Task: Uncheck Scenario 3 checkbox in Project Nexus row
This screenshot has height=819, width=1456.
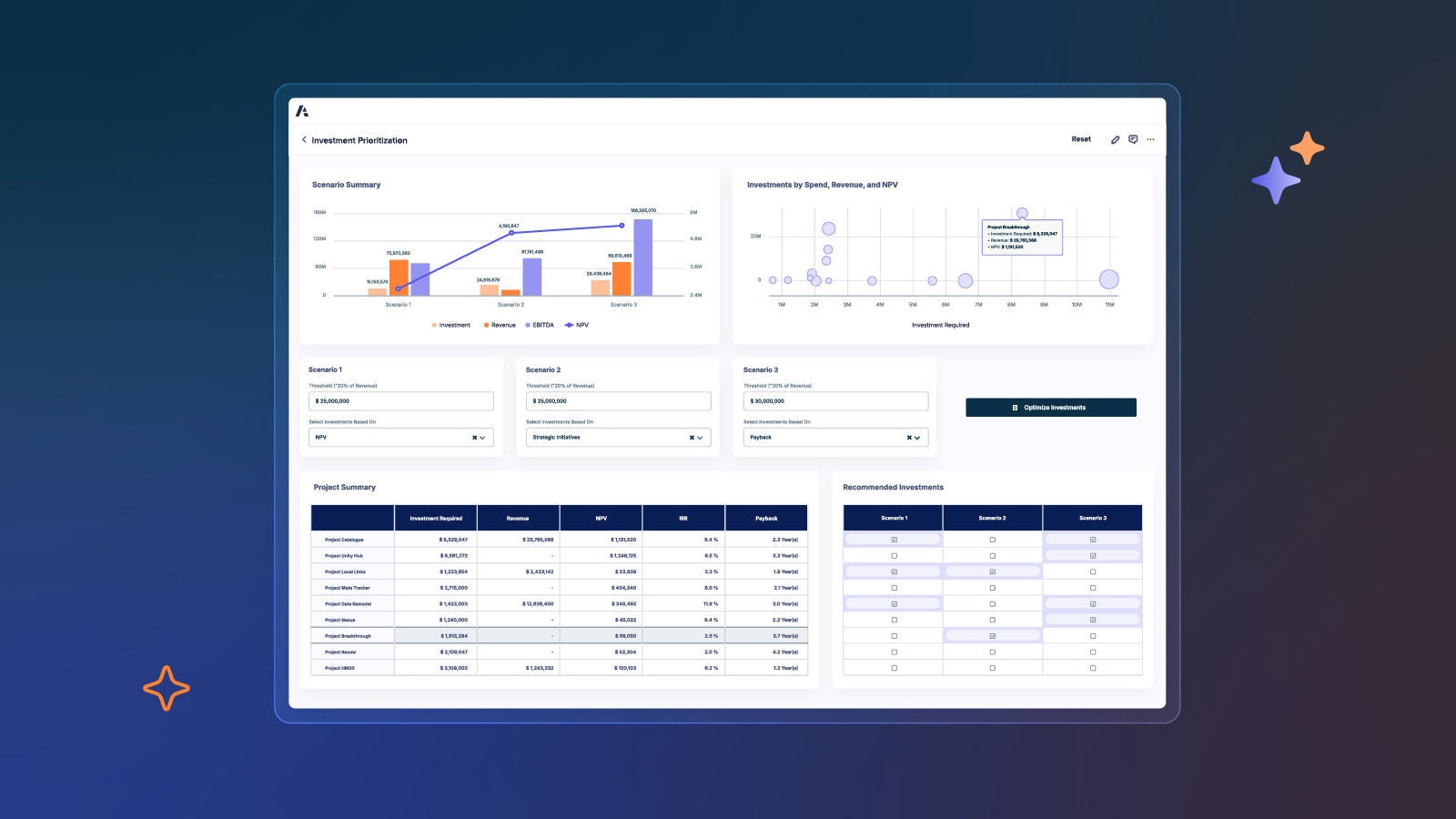Action: click(x=1093, y=620)
